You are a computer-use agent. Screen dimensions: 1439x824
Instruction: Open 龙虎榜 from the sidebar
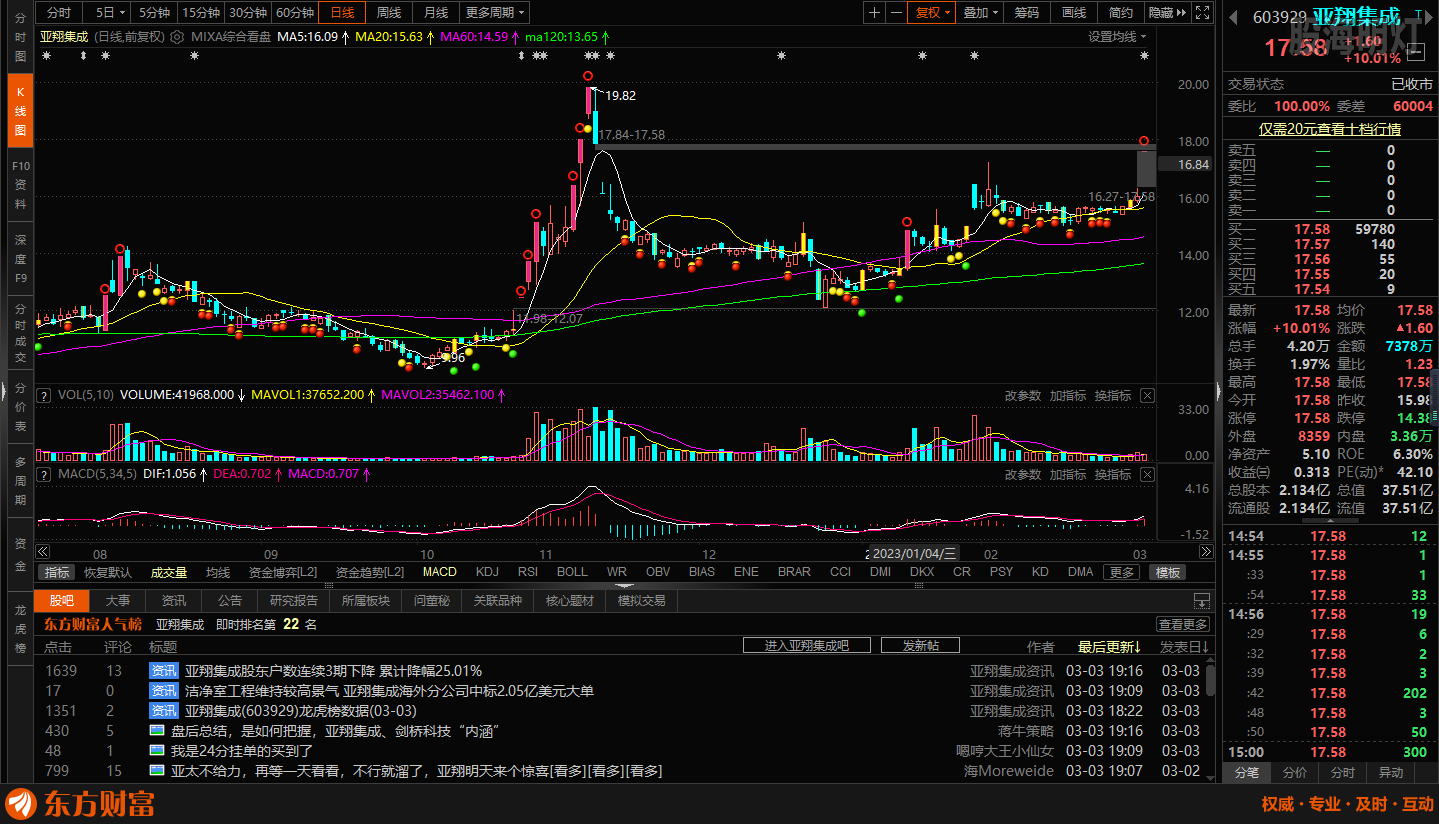[20, 628]
